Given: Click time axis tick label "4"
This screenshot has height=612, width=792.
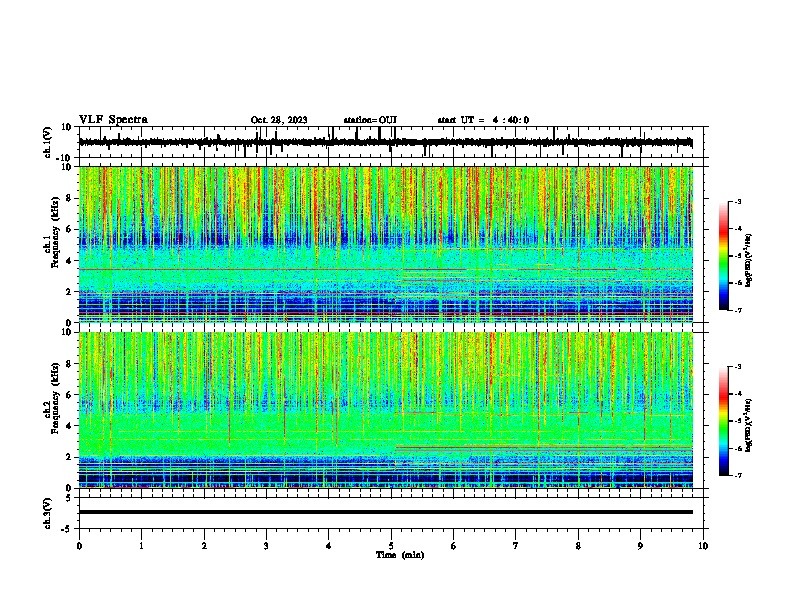Looking at the screenshot, I should point(328,546).
